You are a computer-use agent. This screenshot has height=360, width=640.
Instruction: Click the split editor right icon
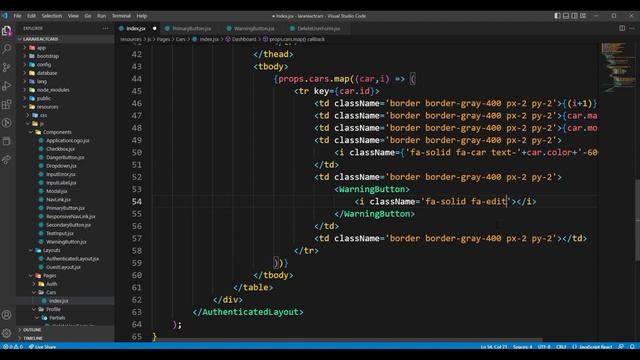pyautogui.click(x=622, y=28)
